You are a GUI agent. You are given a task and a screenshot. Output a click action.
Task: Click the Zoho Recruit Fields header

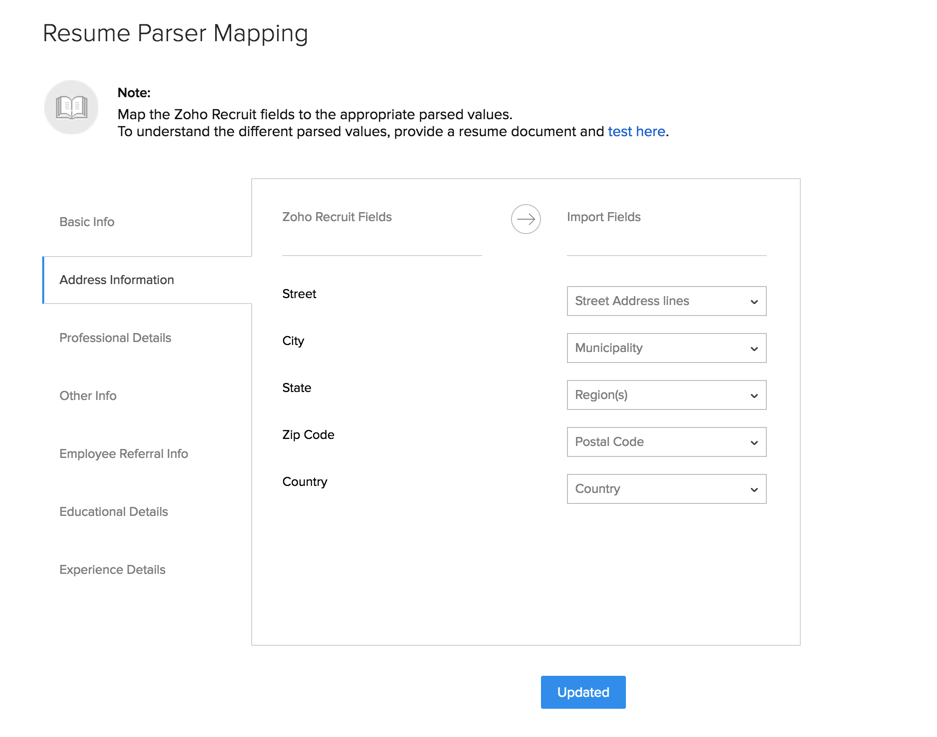[x=337, y=217]
